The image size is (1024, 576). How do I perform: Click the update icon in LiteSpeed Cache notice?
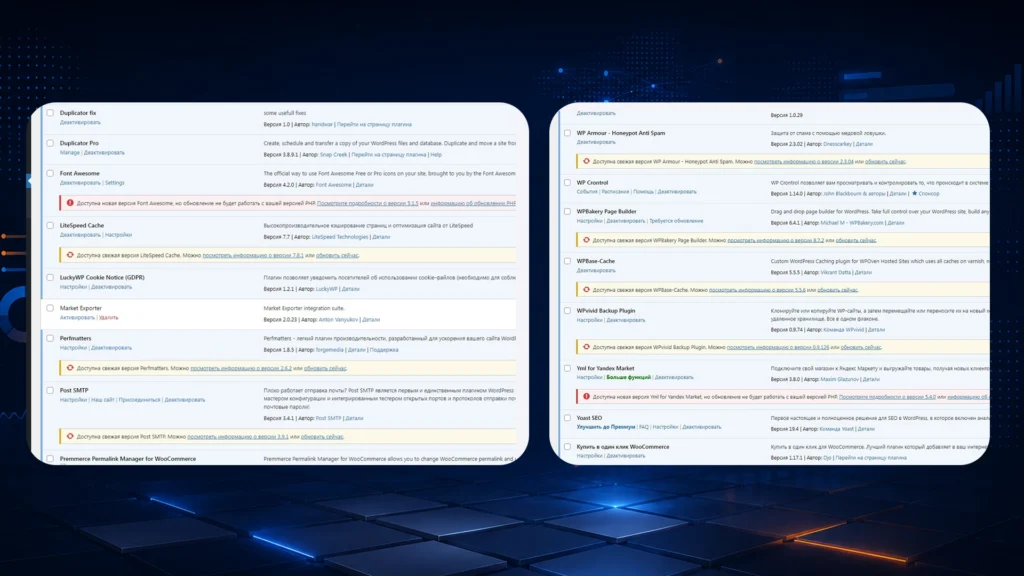point(70,255)
